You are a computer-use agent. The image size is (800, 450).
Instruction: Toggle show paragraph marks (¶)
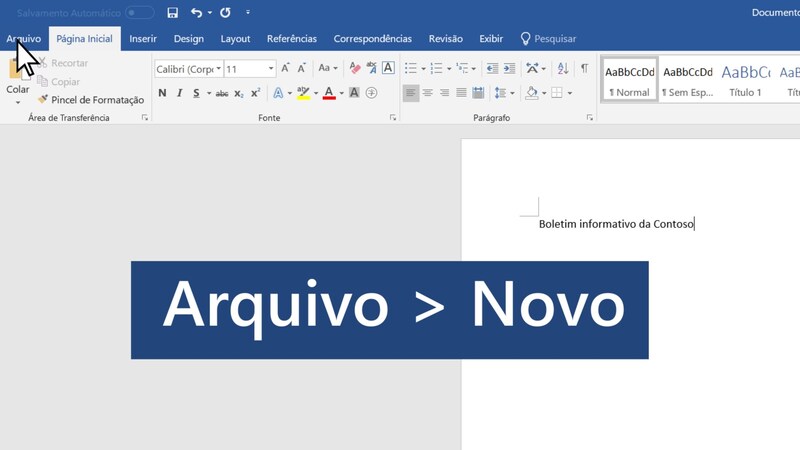[x=584, y=69]
